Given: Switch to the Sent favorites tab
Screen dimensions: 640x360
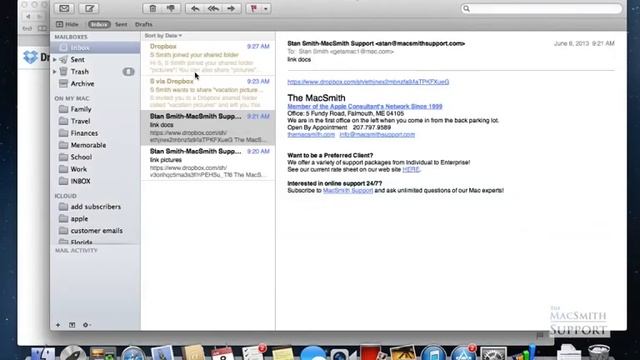Looking at the screenshot, I should point(121,24).
